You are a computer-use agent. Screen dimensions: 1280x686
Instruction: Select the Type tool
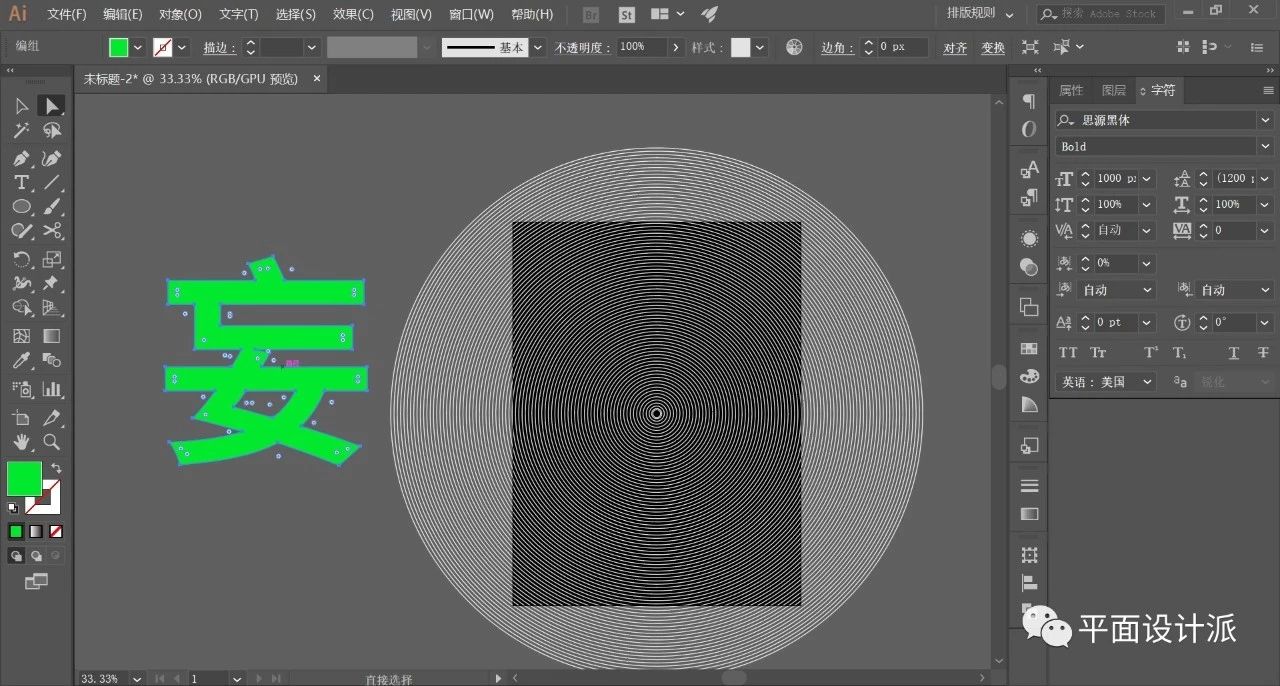click(x=21, y=182)
